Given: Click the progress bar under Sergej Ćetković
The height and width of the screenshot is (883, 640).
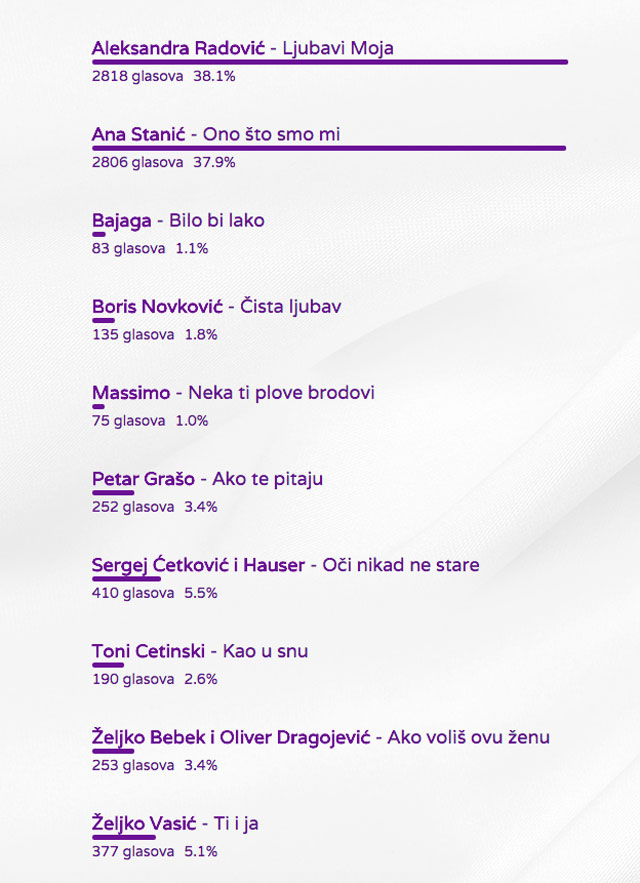Looking at the screenshot, I should tap(126, 578).
